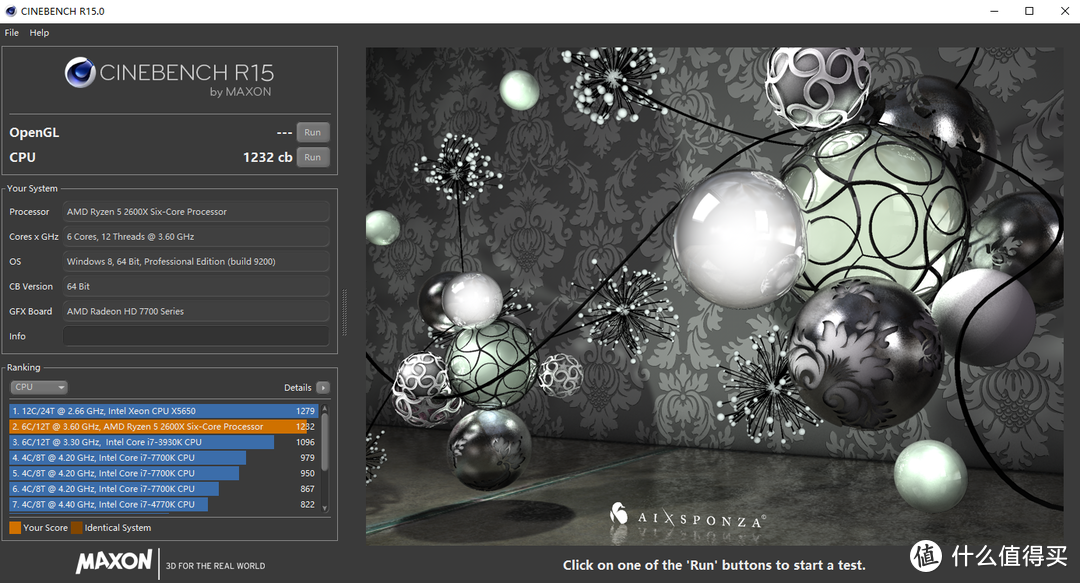Select the Intel Xeon CPU X5650 ranking row
Viewport: 1080px width, 583px height.
coord(164,411)
